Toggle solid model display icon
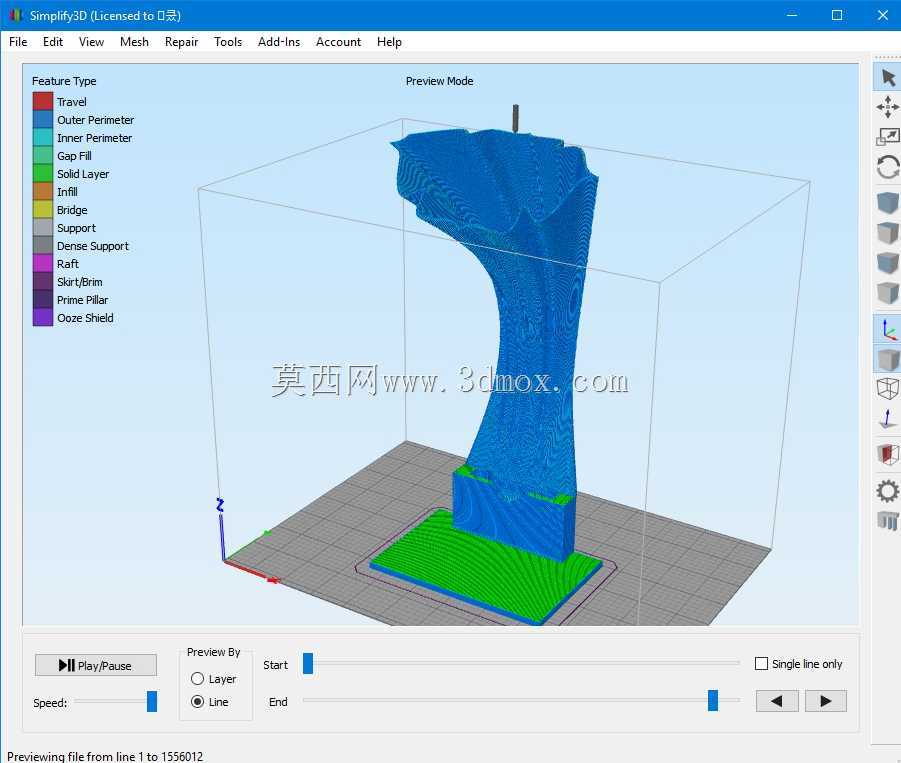This screenshot has height=763, width=901. click(888, 359)
